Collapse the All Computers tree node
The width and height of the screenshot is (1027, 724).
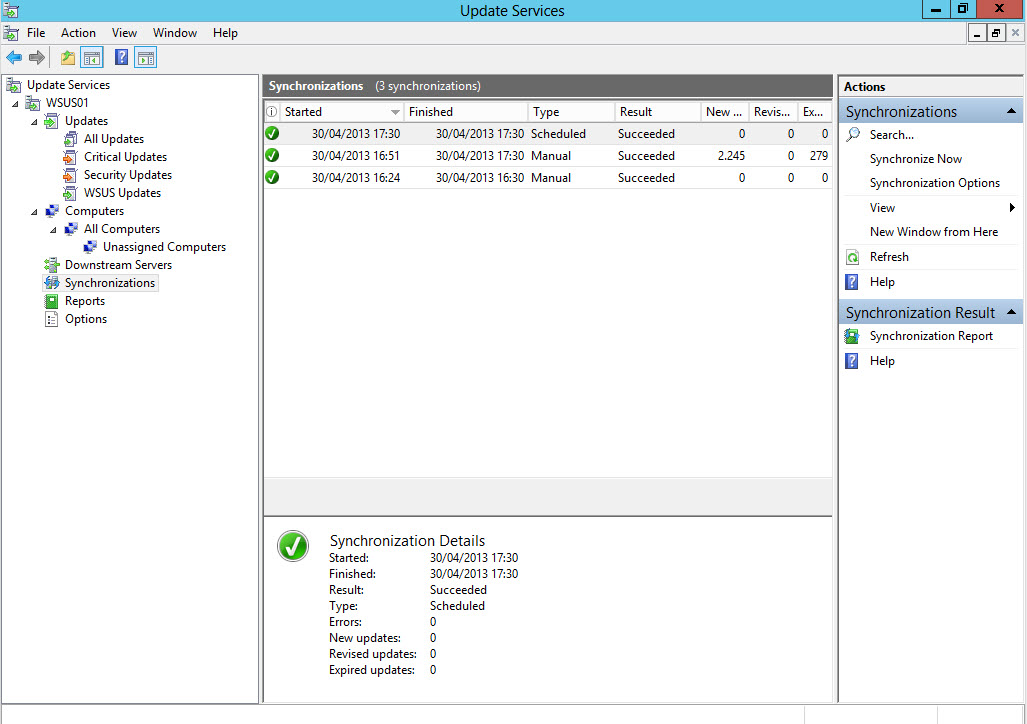53,230
